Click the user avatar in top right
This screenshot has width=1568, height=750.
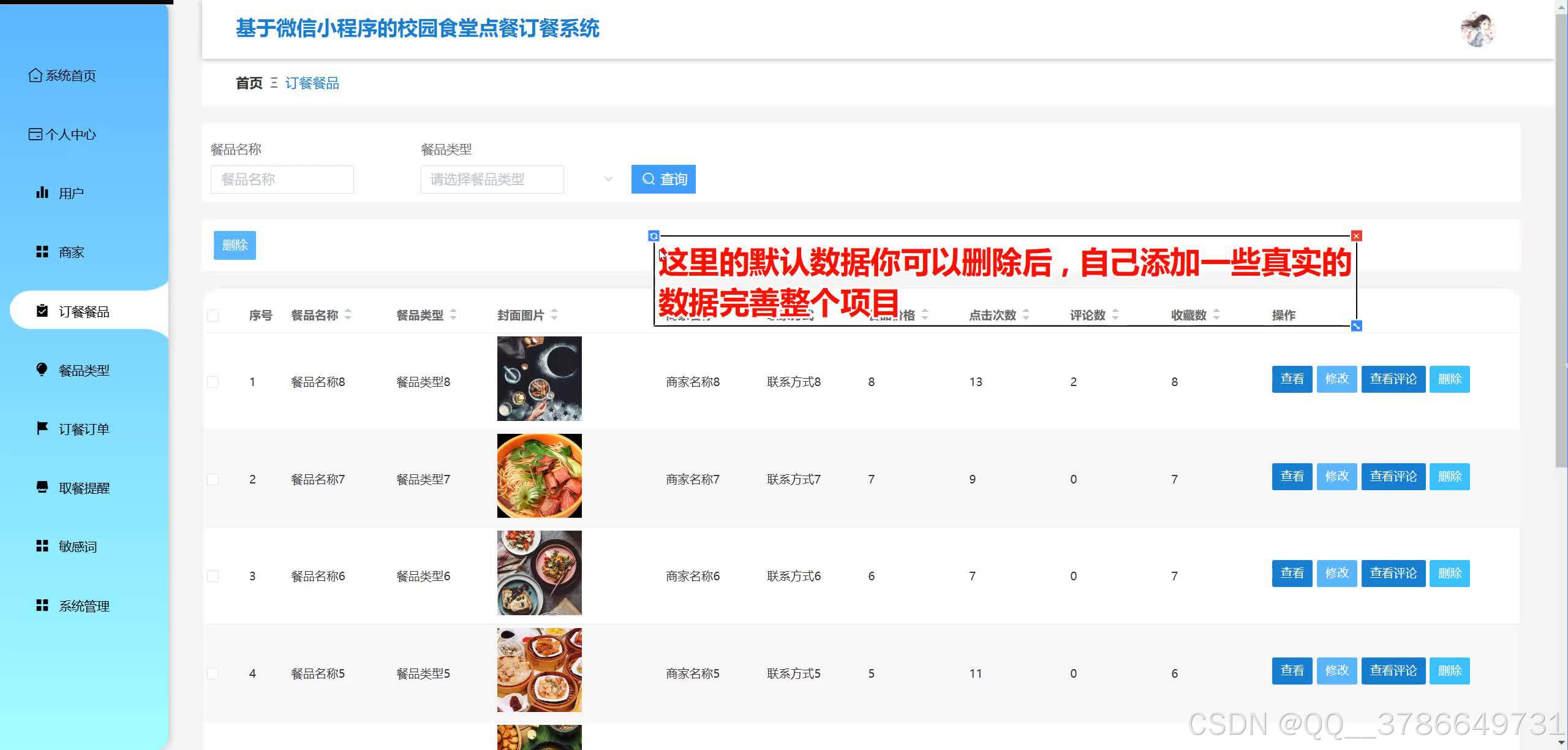pos(1480,29)
